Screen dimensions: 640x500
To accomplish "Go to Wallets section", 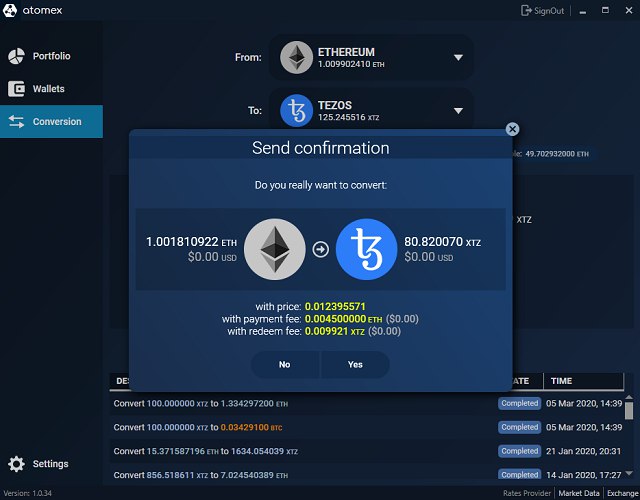I will [x=51, y=89].
